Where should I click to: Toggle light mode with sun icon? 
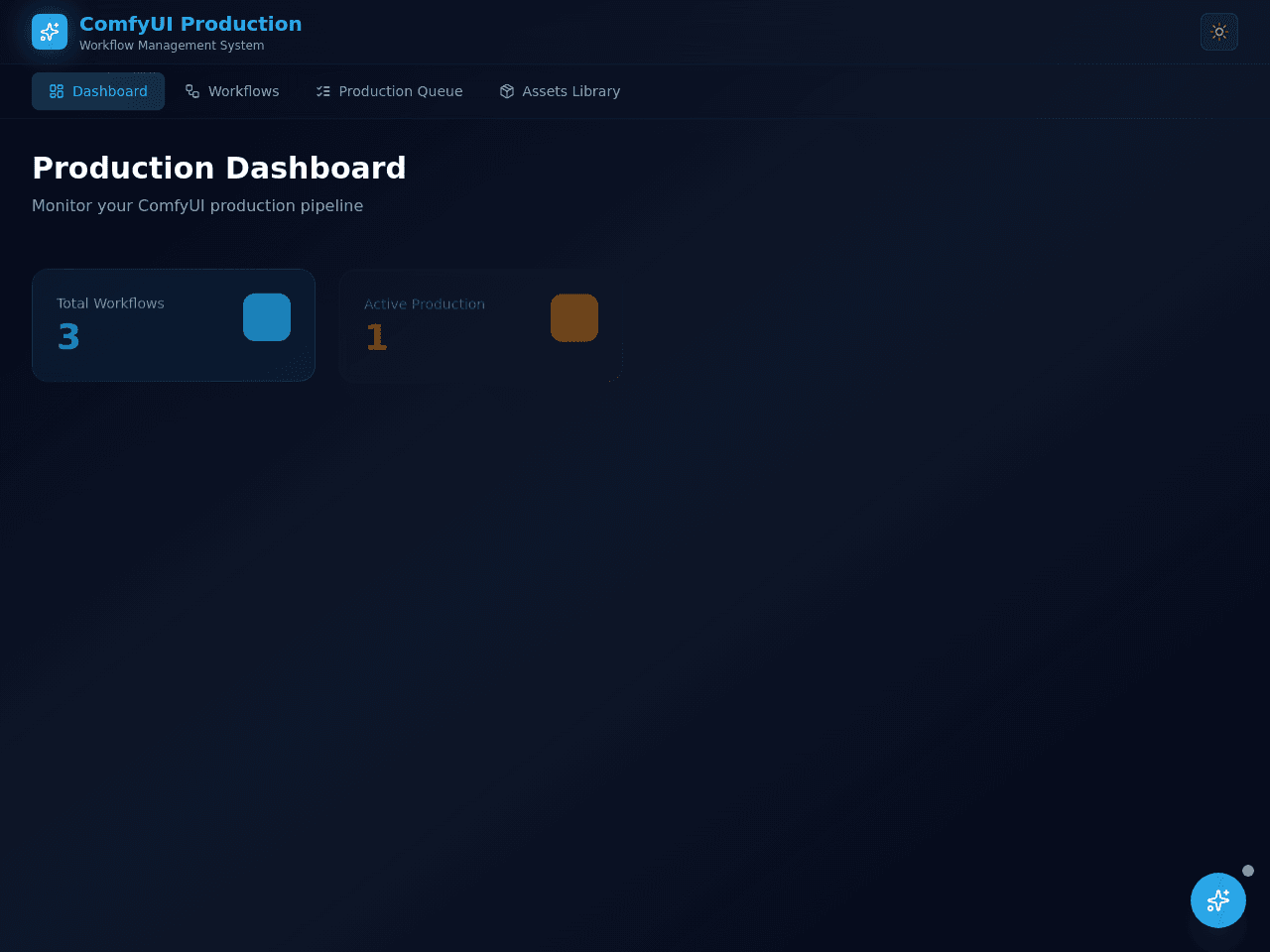click(x=1219, y=32)
